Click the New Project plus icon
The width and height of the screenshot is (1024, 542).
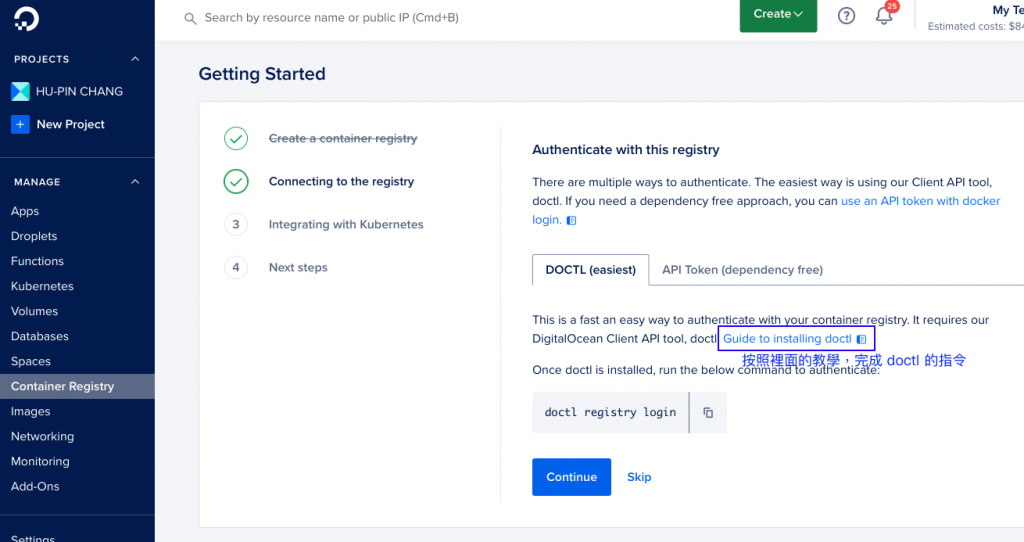coord(20,124)
